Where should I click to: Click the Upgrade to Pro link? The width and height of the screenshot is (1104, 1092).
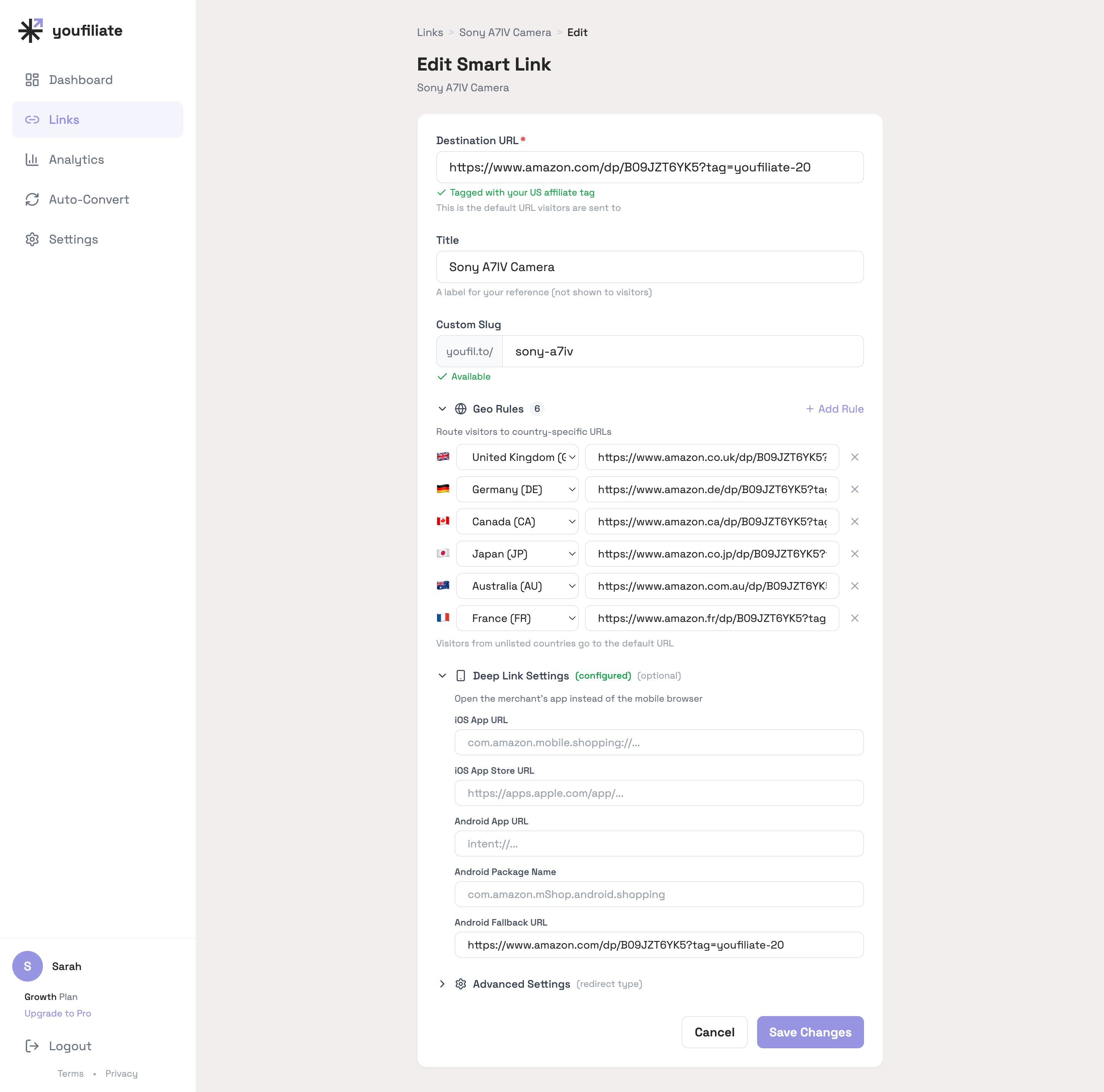pyautogui.click(x=58, y=1013)
